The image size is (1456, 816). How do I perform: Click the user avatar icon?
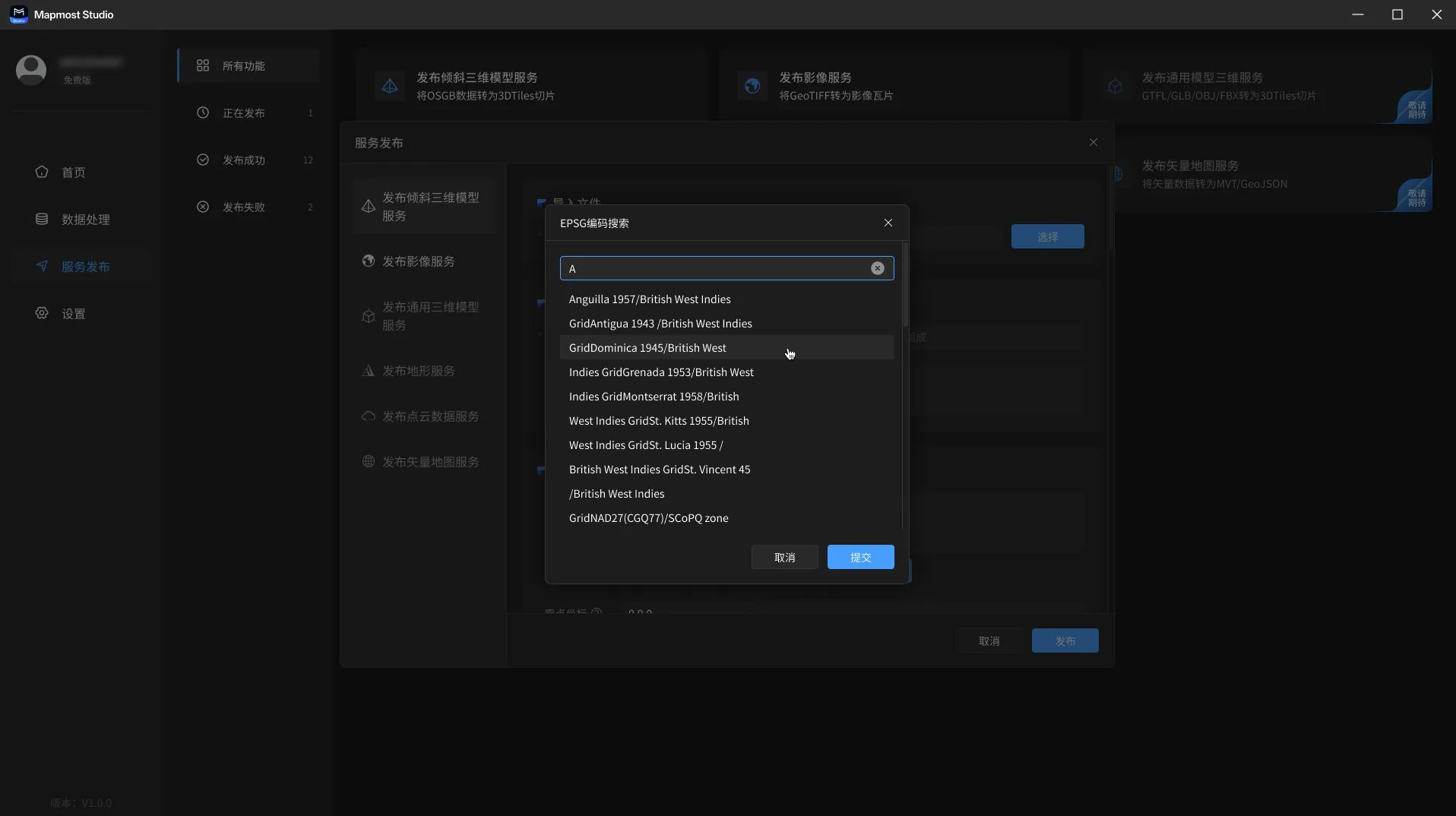click(x=31, y=70)
